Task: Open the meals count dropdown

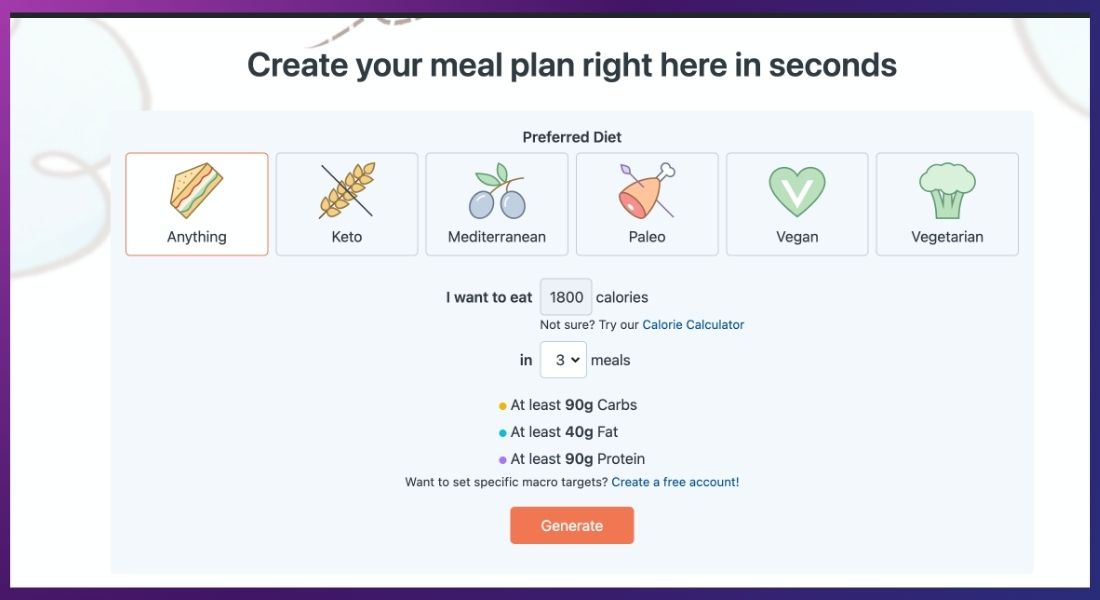Action: [x=563, y=360]
